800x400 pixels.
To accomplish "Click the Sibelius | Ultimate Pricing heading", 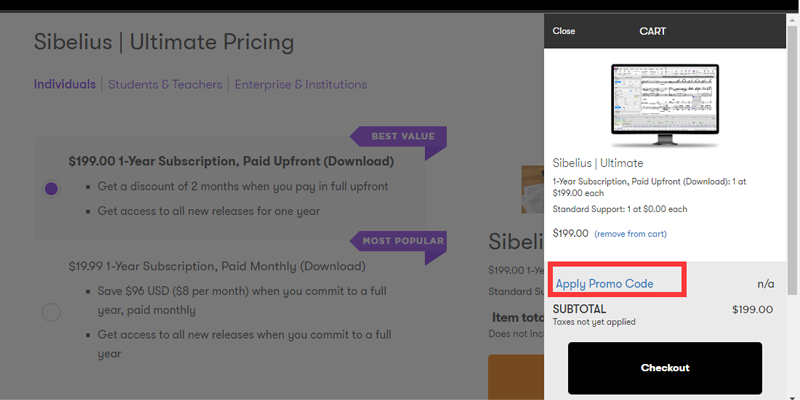I will (164, 42).
